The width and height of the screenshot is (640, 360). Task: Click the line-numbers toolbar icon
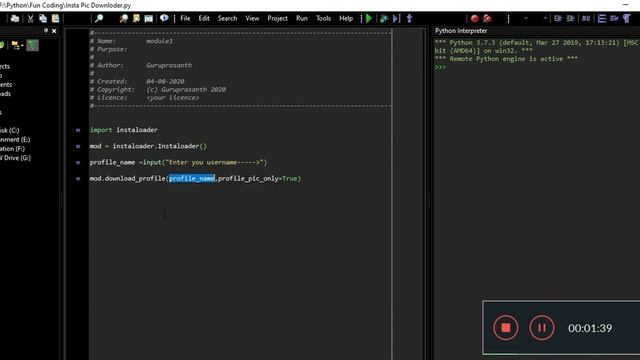602,18
